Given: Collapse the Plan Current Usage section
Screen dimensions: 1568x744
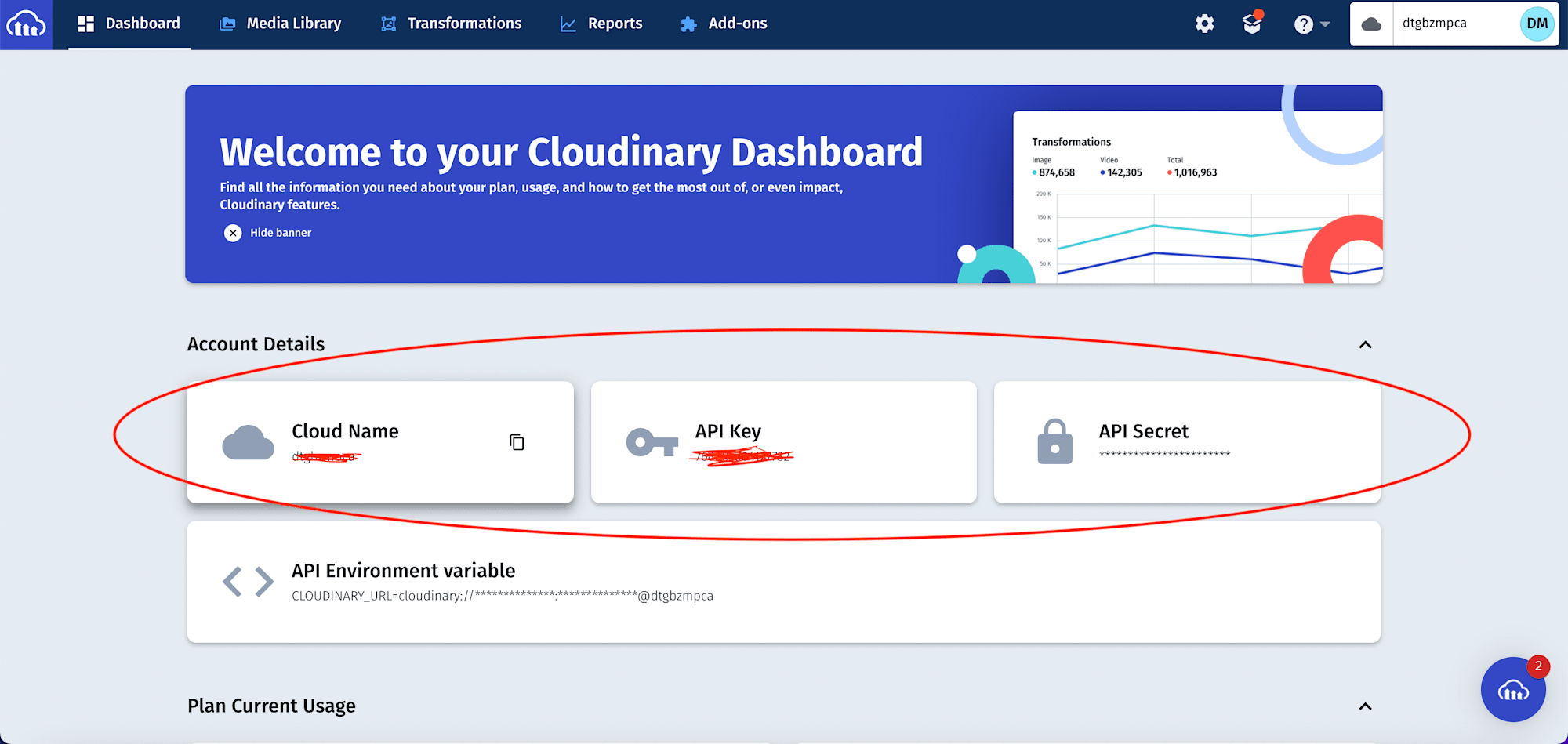Looking at the screenshot, I should coord(1365,706).
